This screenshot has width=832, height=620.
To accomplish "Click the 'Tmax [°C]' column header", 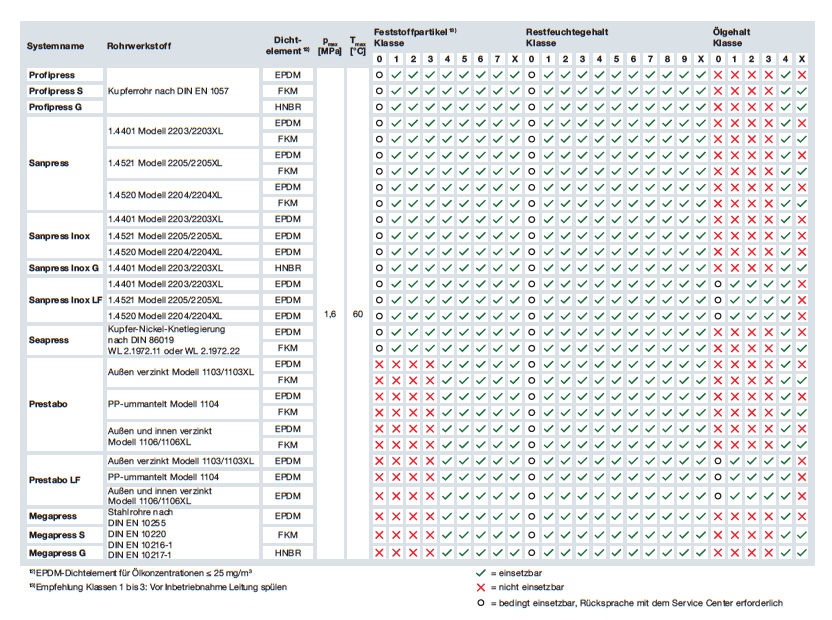I will (358, 46).
